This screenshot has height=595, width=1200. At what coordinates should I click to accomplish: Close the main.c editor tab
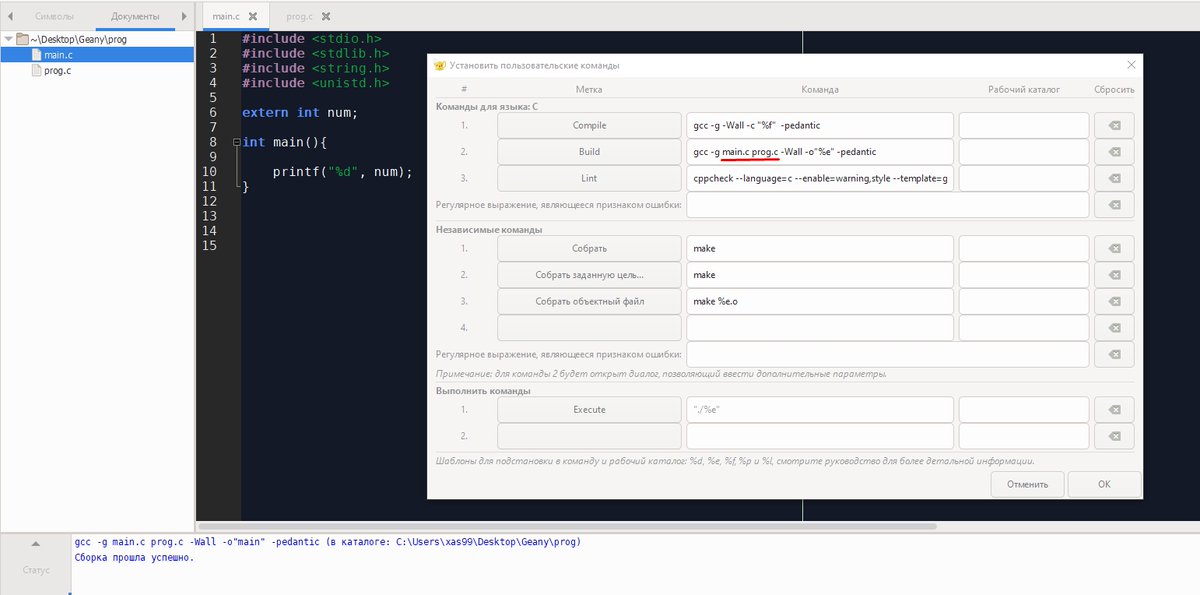pyautogui.click(x=253, y=17)
